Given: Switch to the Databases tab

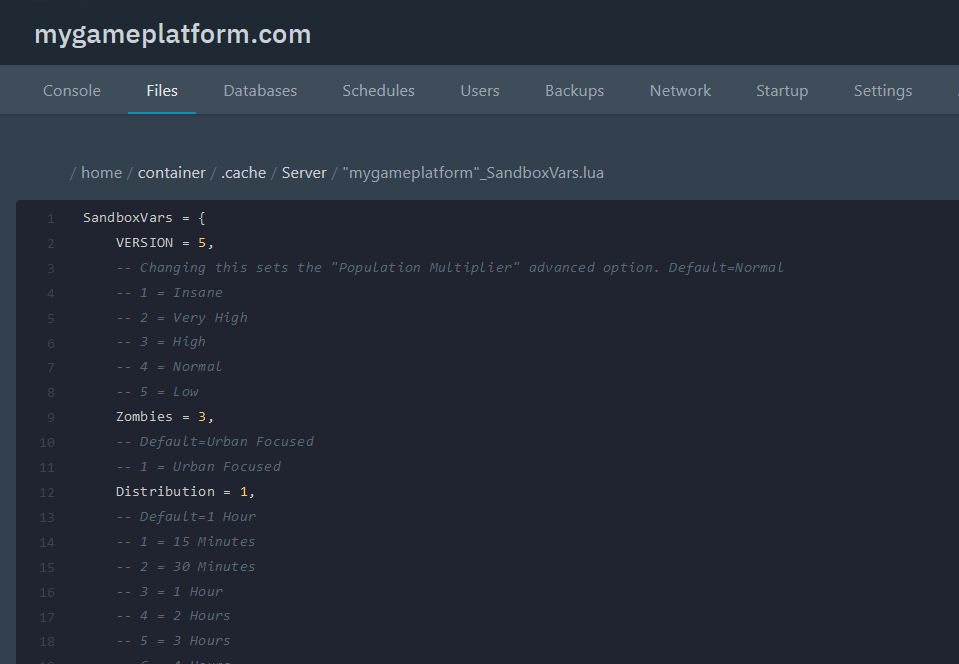Looking at the screenshot, I should (260, 90).
